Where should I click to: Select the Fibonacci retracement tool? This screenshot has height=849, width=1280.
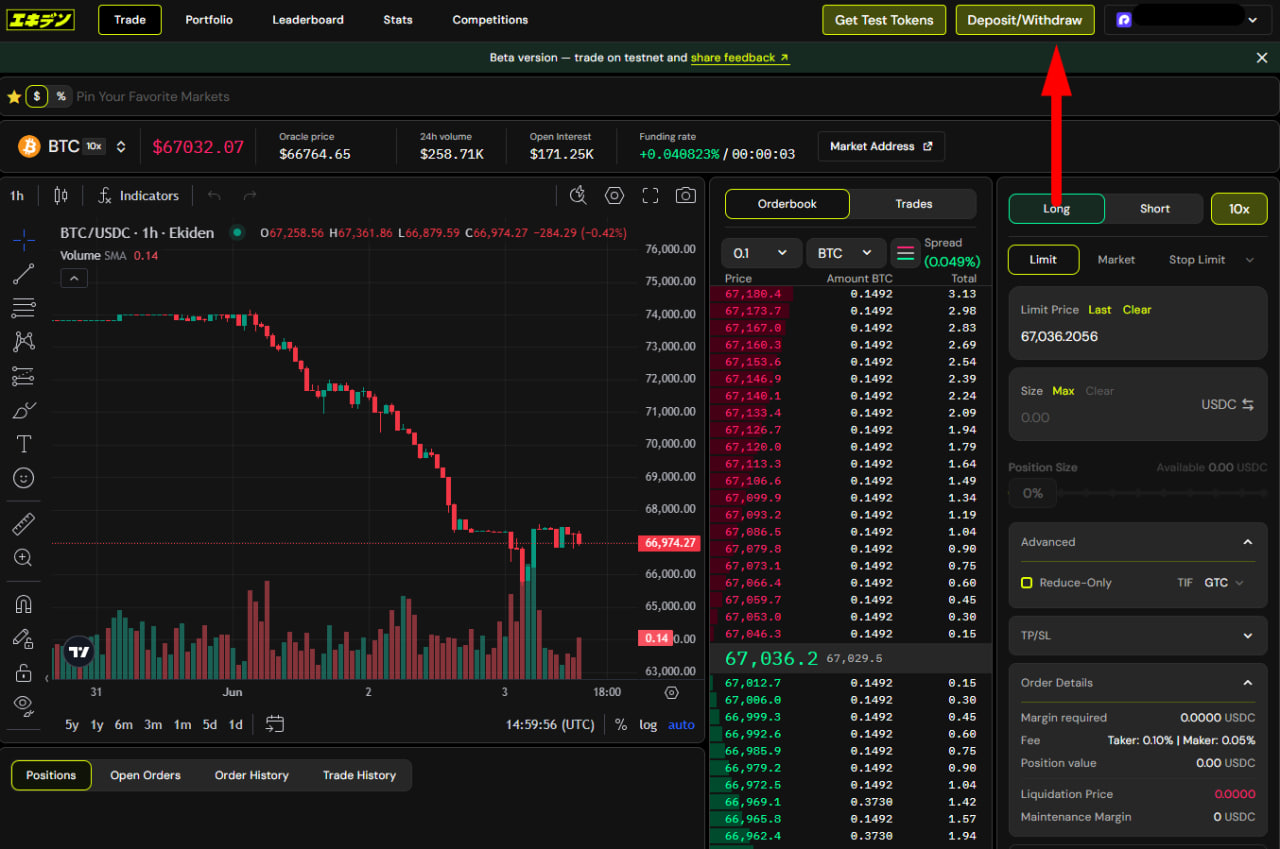tap(24, 307)
